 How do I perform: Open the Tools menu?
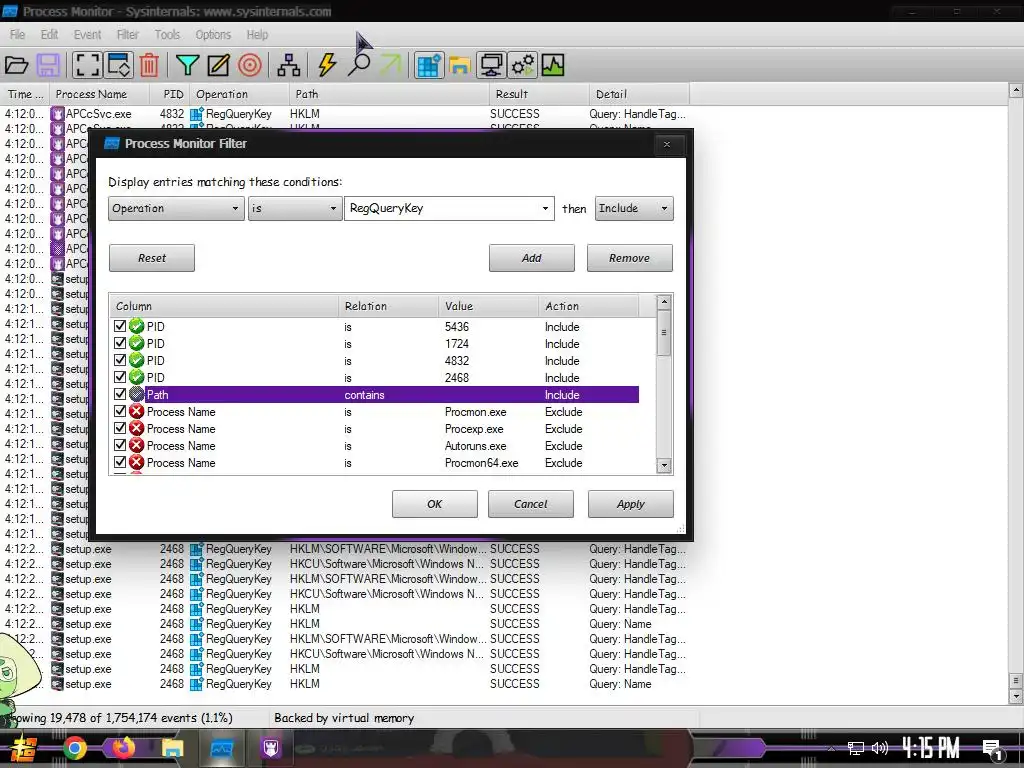(167, 35)
